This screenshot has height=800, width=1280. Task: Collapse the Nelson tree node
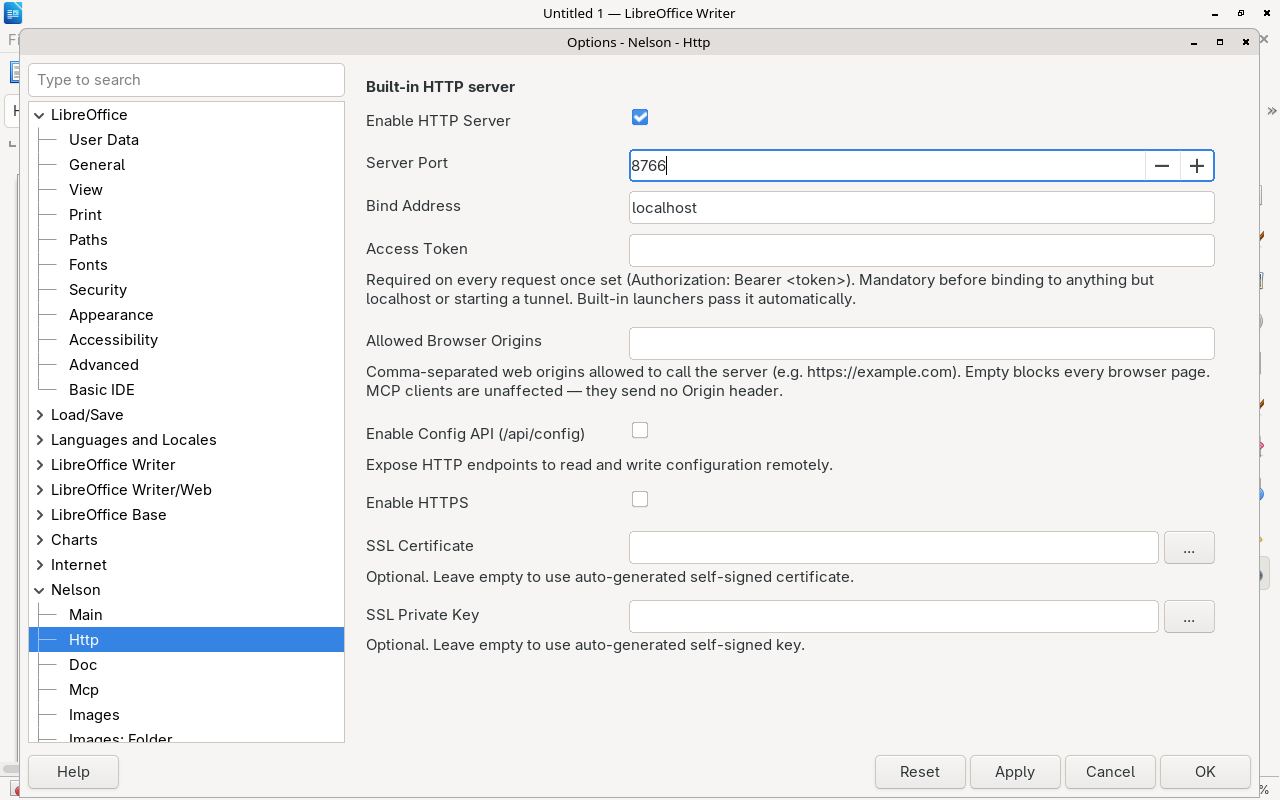point(40,590)
